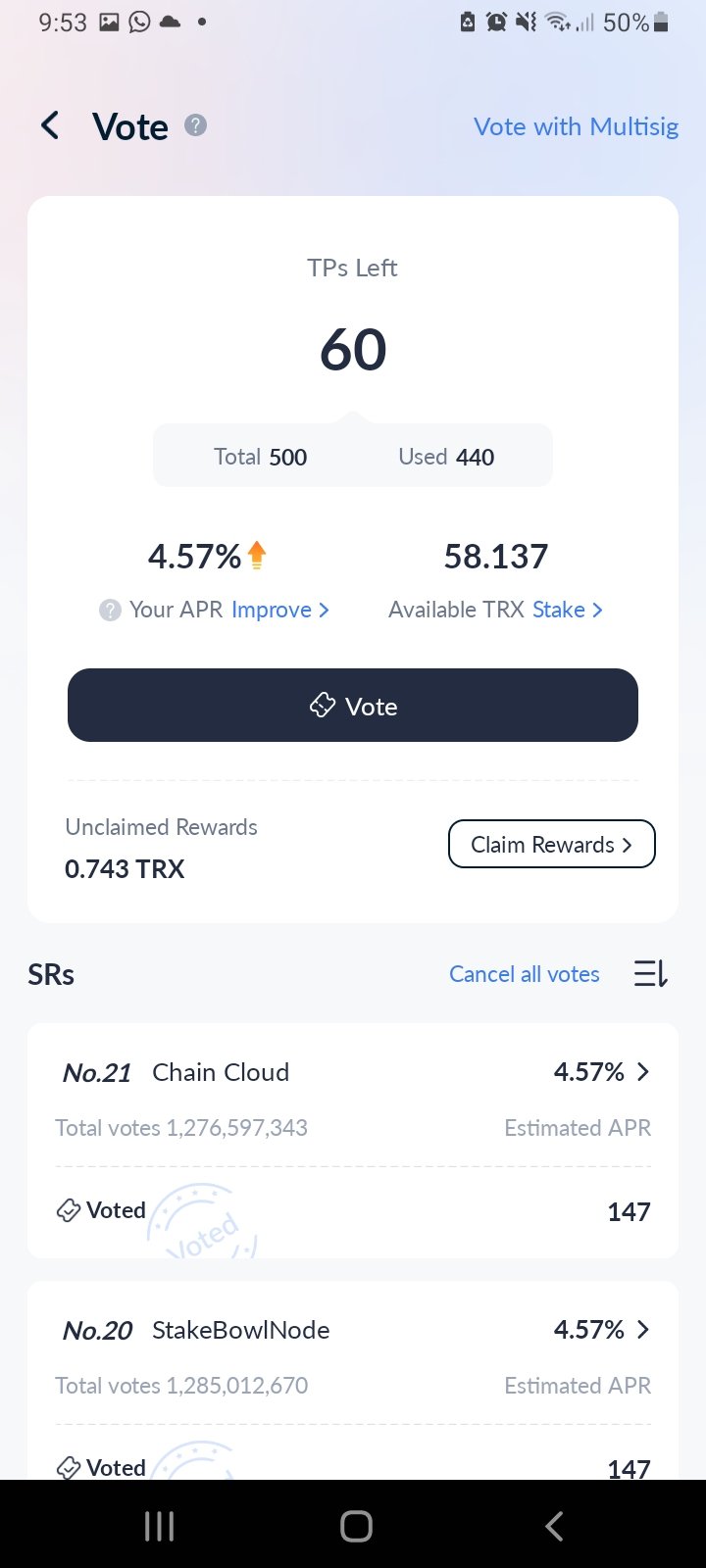Screen dimensions: 706x1568
Task: Tap Android recent apps navigation button
Action: (x=160, y=1525)
